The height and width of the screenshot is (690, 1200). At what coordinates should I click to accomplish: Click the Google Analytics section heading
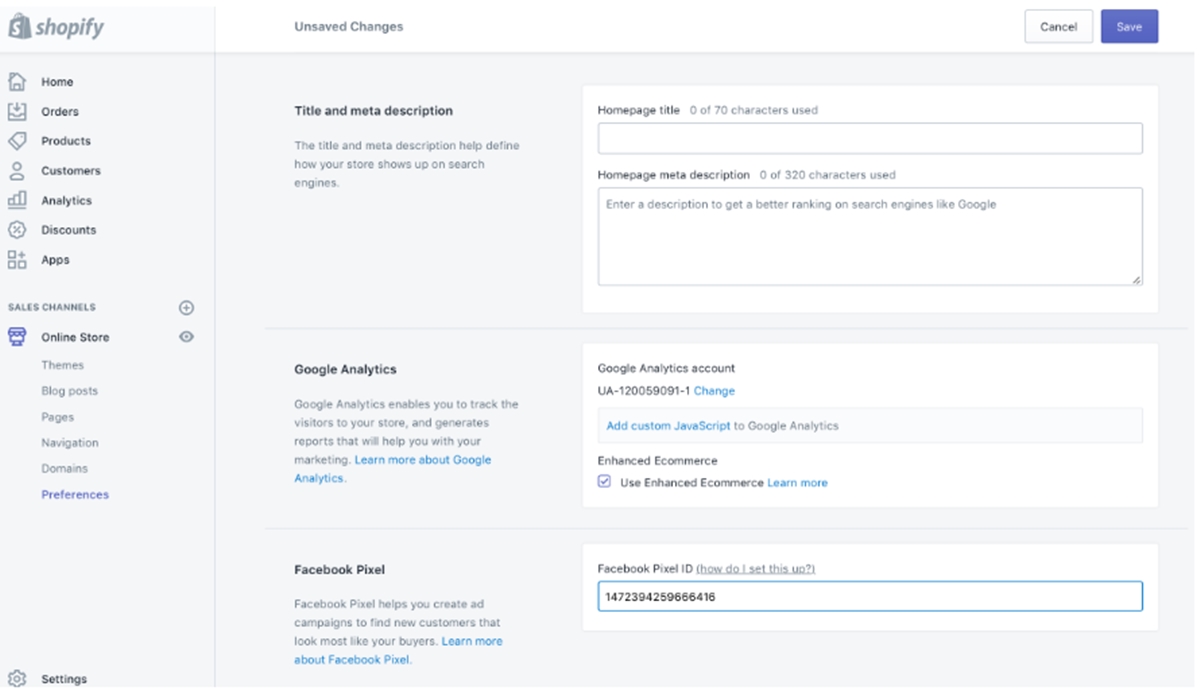coord(345,369)
